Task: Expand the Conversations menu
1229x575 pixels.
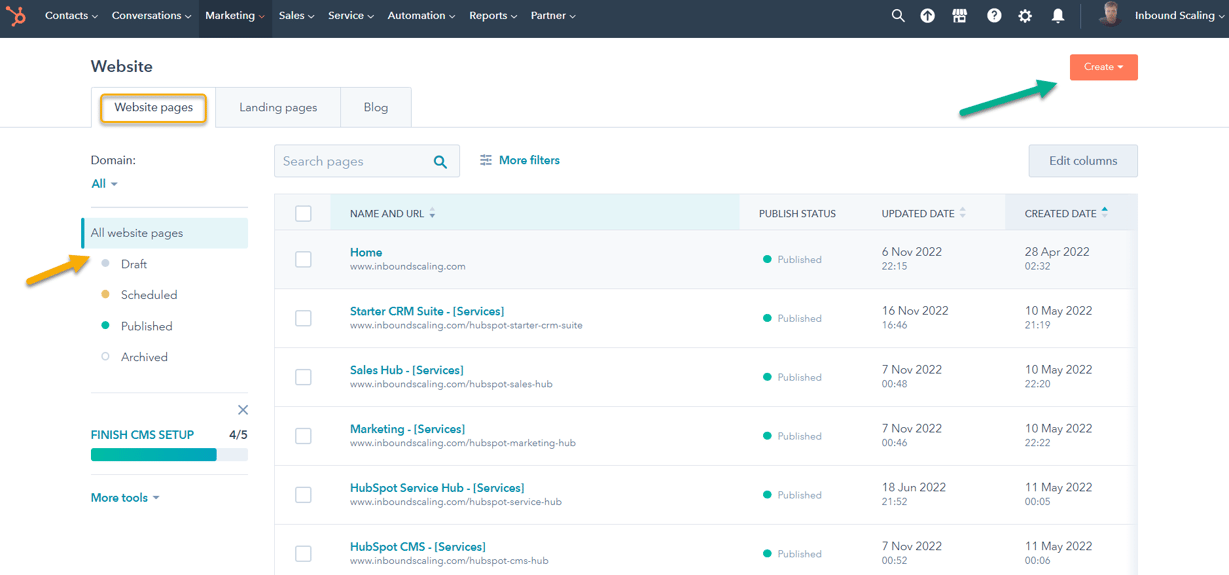Action: [151, 16]
